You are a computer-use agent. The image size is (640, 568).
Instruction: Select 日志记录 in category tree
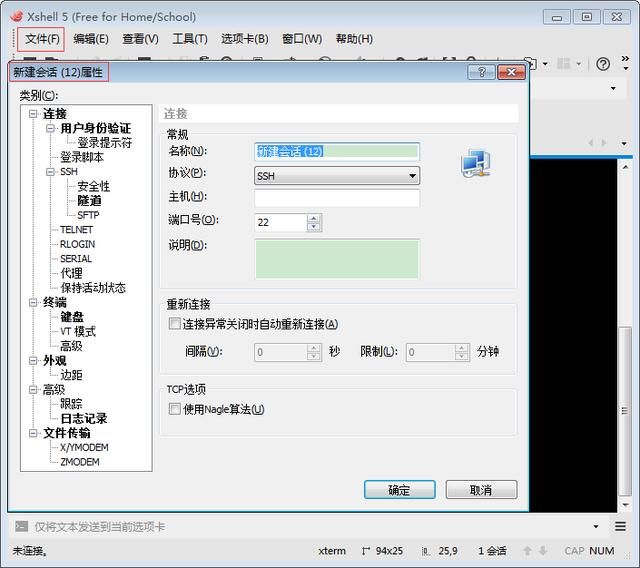coord(84,419)
